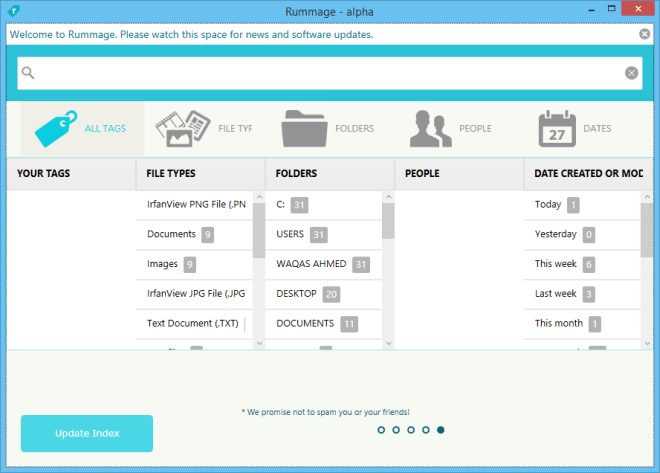This screenshot has width=660, height=473.
Task: Filter by Today date
Action: click(x=582, y=205)
